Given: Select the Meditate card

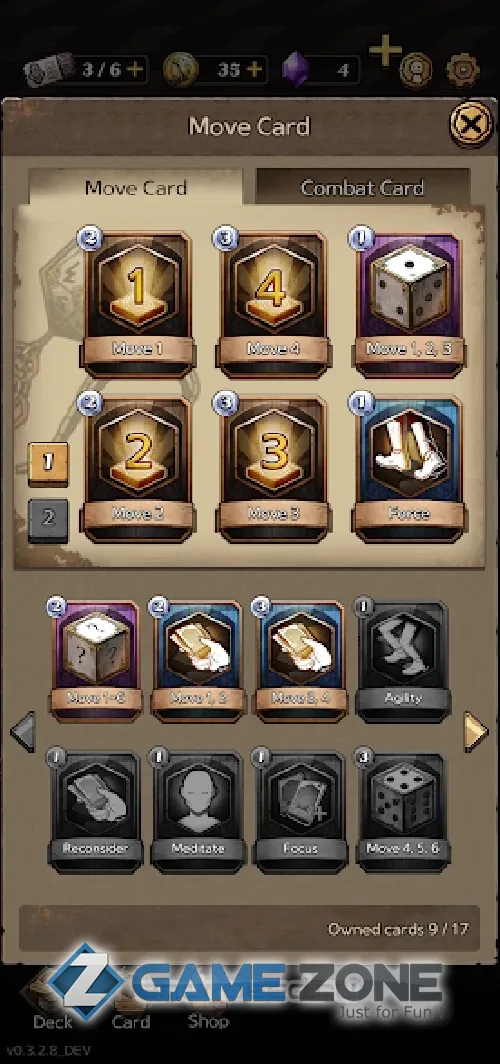Looking at the screenshot, I should click(198, 810).
